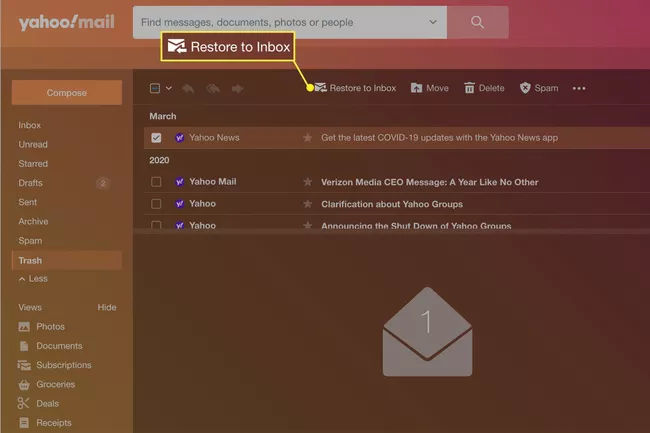Hide the Views section
This screenshot has height=433, width=650.
tap(107, 307)
